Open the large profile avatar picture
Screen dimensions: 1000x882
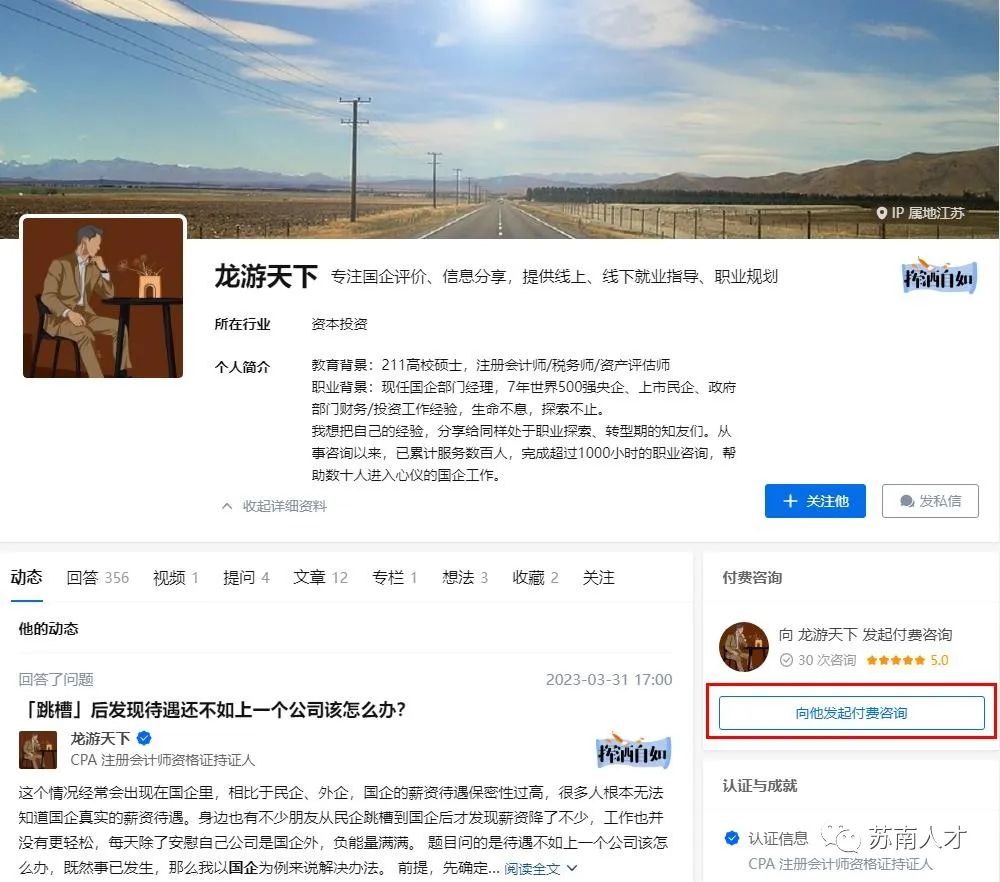point(103,298)
